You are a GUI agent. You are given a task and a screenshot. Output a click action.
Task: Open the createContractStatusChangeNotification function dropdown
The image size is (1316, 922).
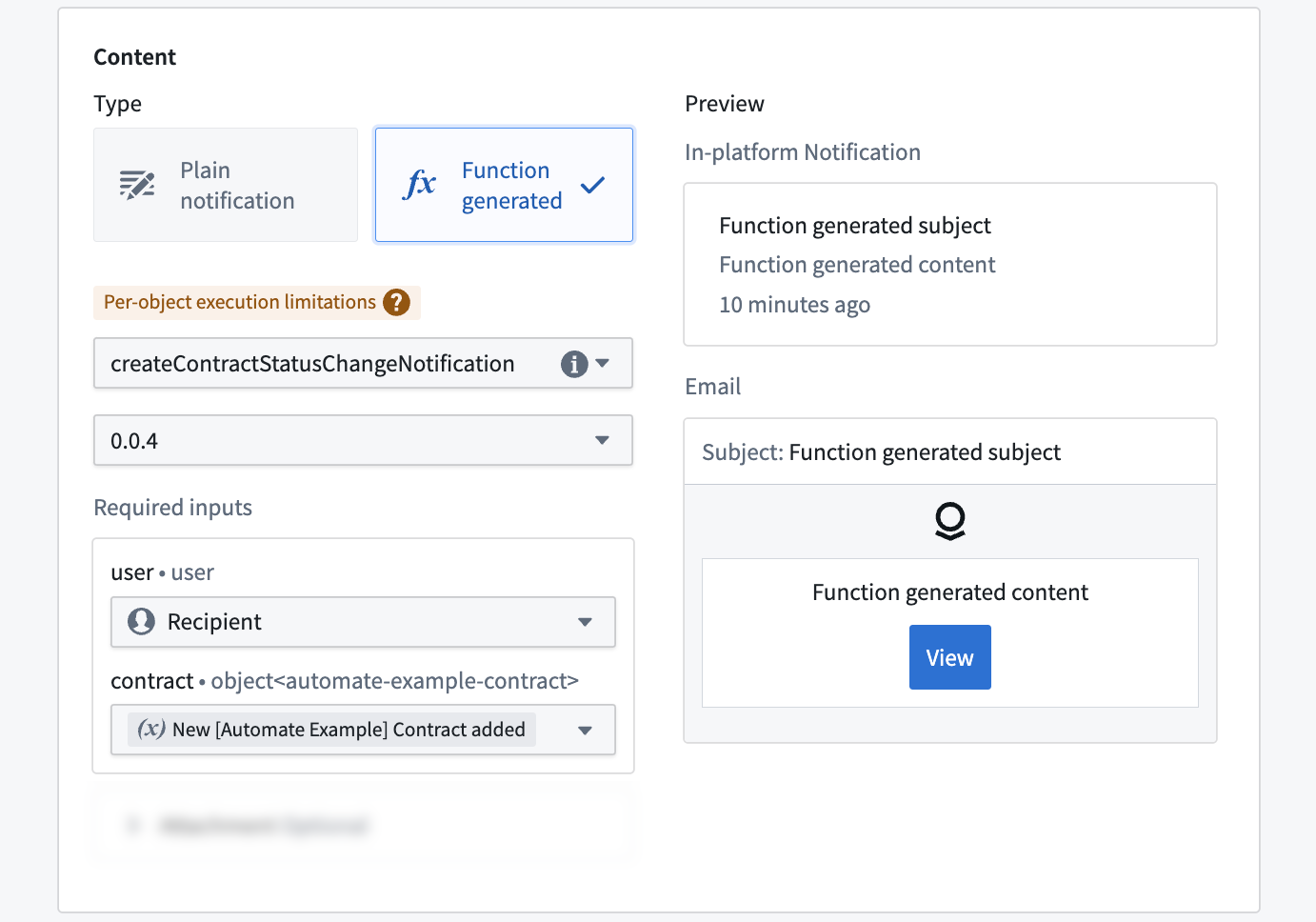pyautogui.click(x=363, y=363)
